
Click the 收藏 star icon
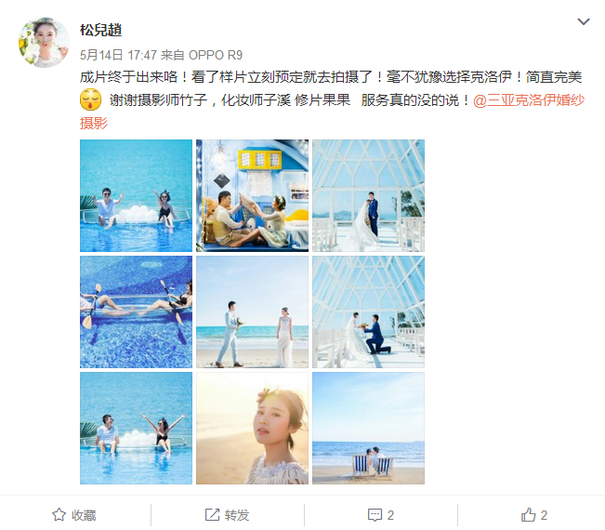point(59,515)
